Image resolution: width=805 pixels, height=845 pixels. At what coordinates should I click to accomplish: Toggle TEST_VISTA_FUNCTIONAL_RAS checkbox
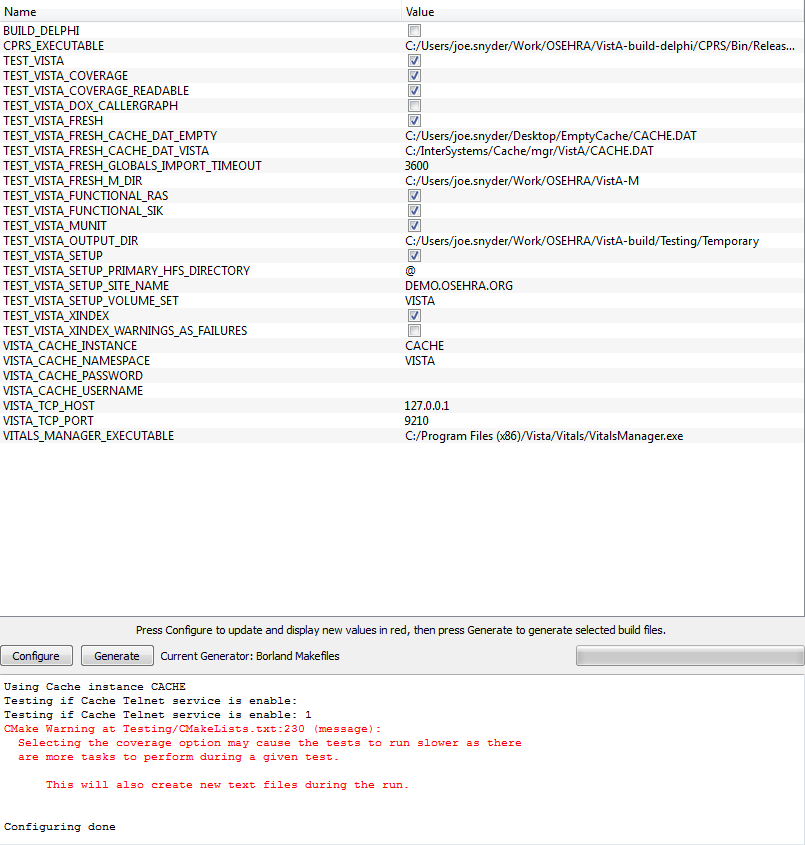(414, 196)
